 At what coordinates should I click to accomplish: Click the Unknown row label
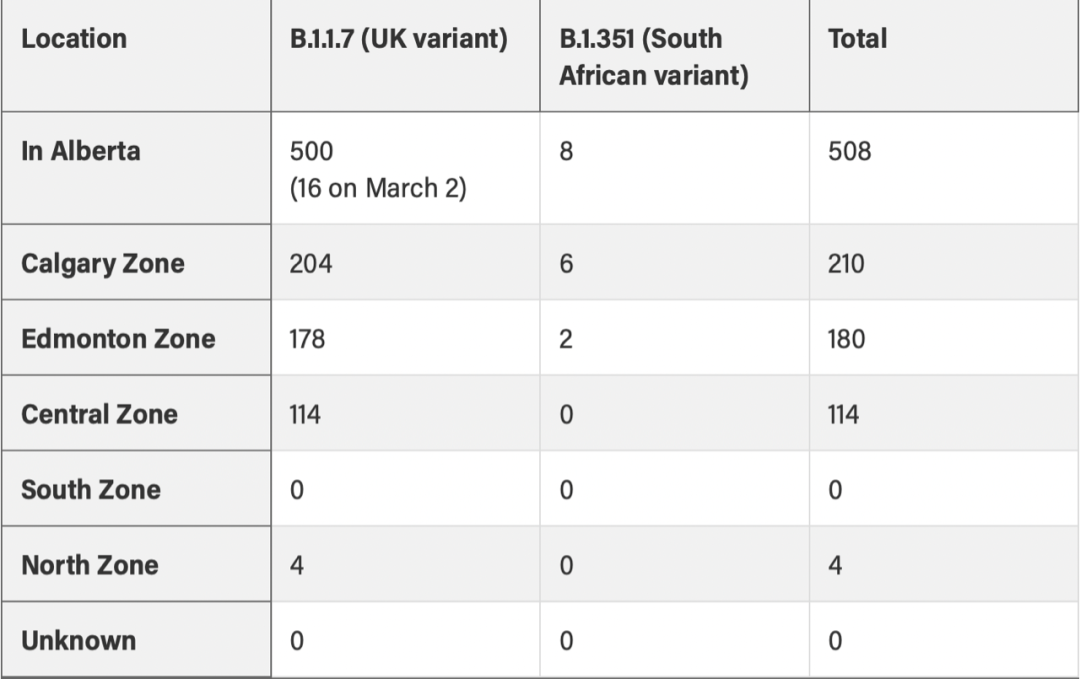79,640
